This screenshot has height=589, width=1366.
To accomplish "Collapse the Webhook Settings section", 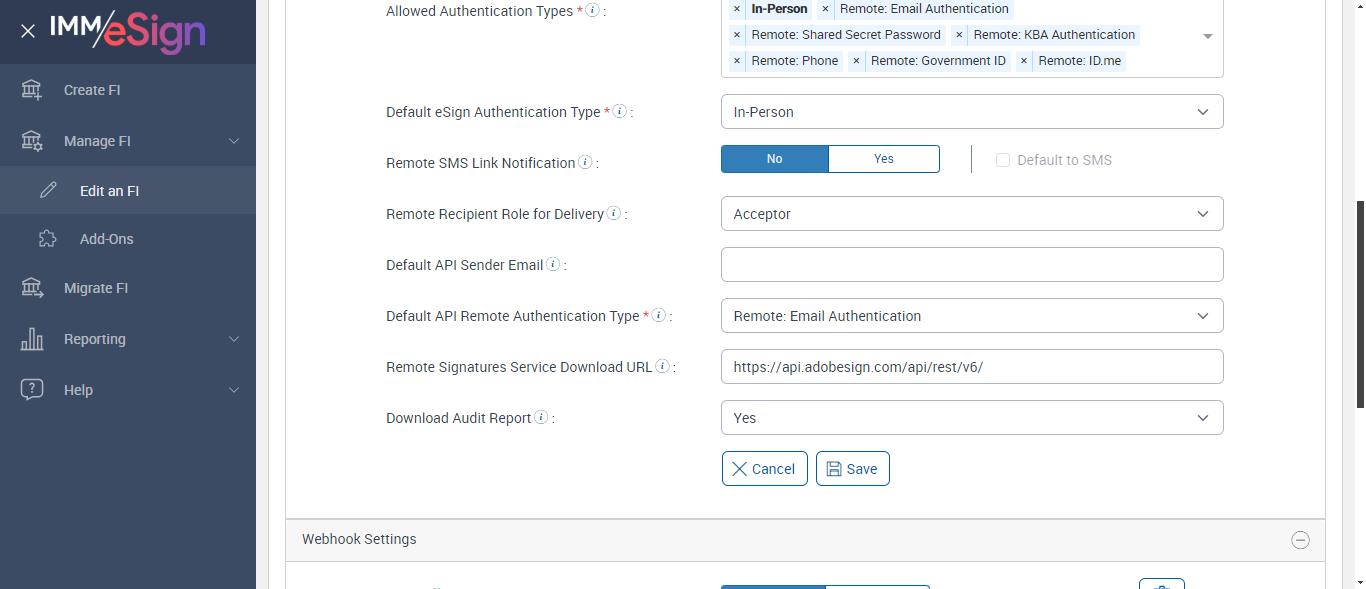I will [x=1300, y=540].
